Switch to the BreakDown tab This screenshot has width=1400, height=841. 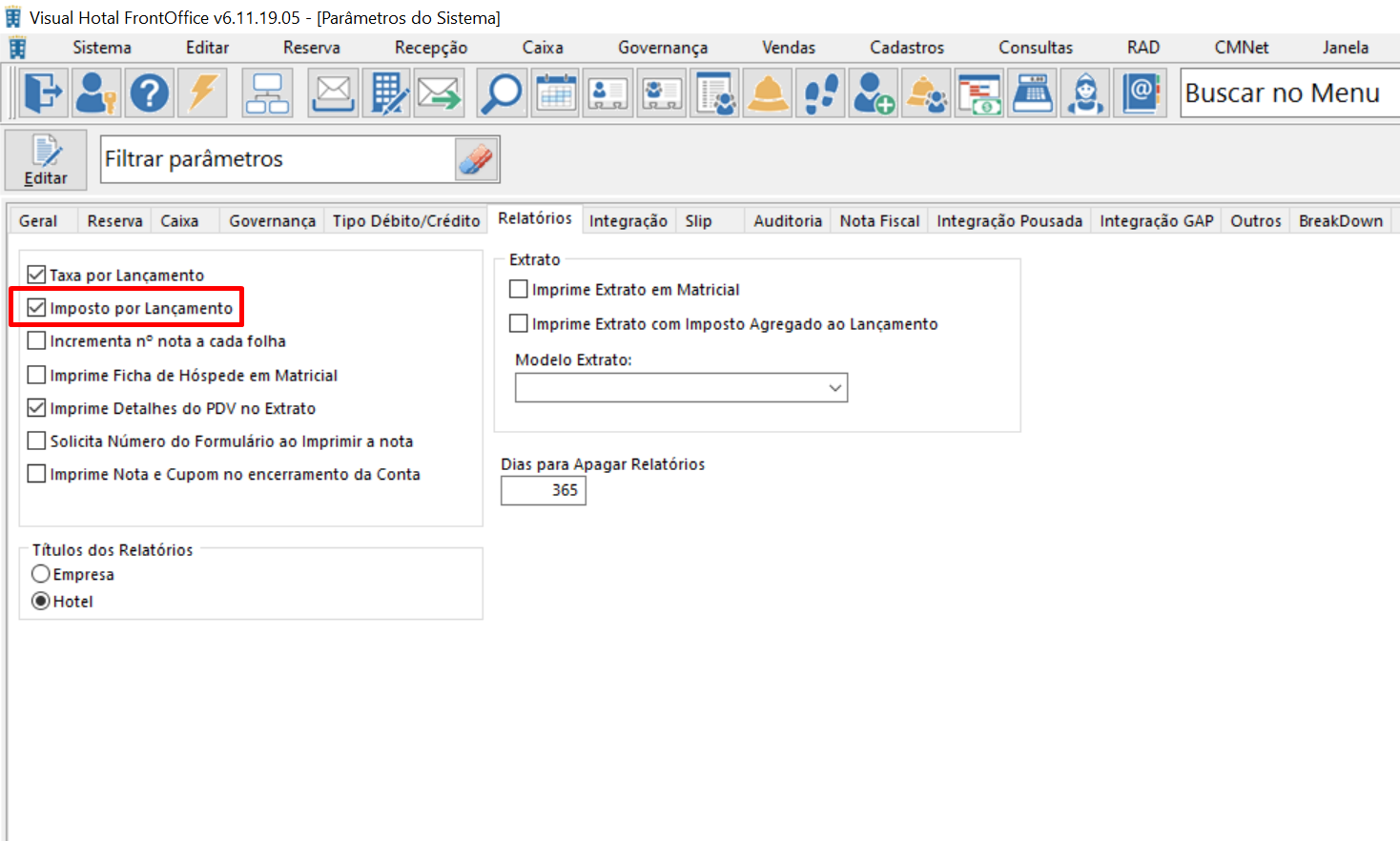1341,220
